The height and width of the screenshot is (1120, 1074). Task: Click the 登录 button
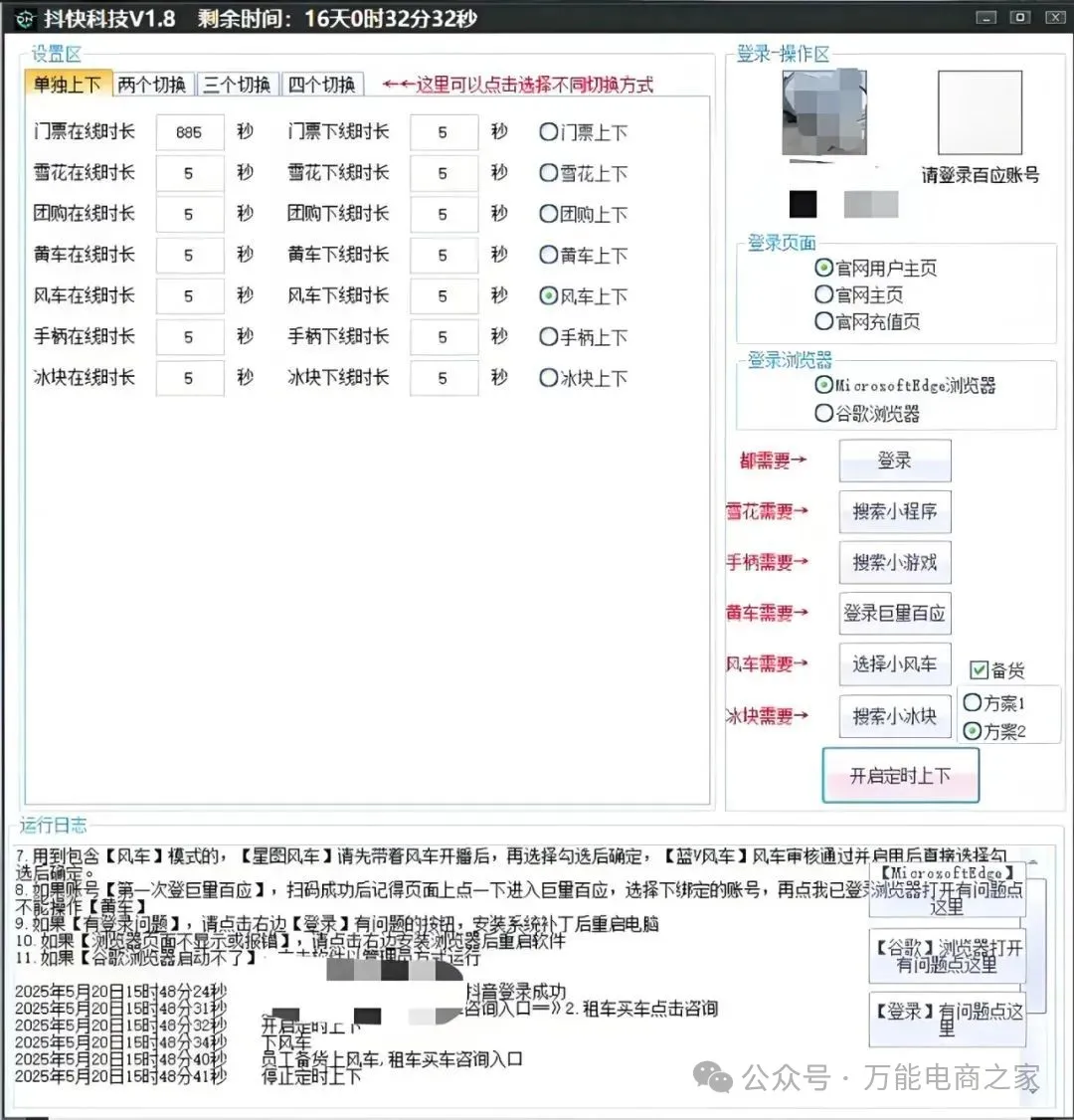pos(894,461)
